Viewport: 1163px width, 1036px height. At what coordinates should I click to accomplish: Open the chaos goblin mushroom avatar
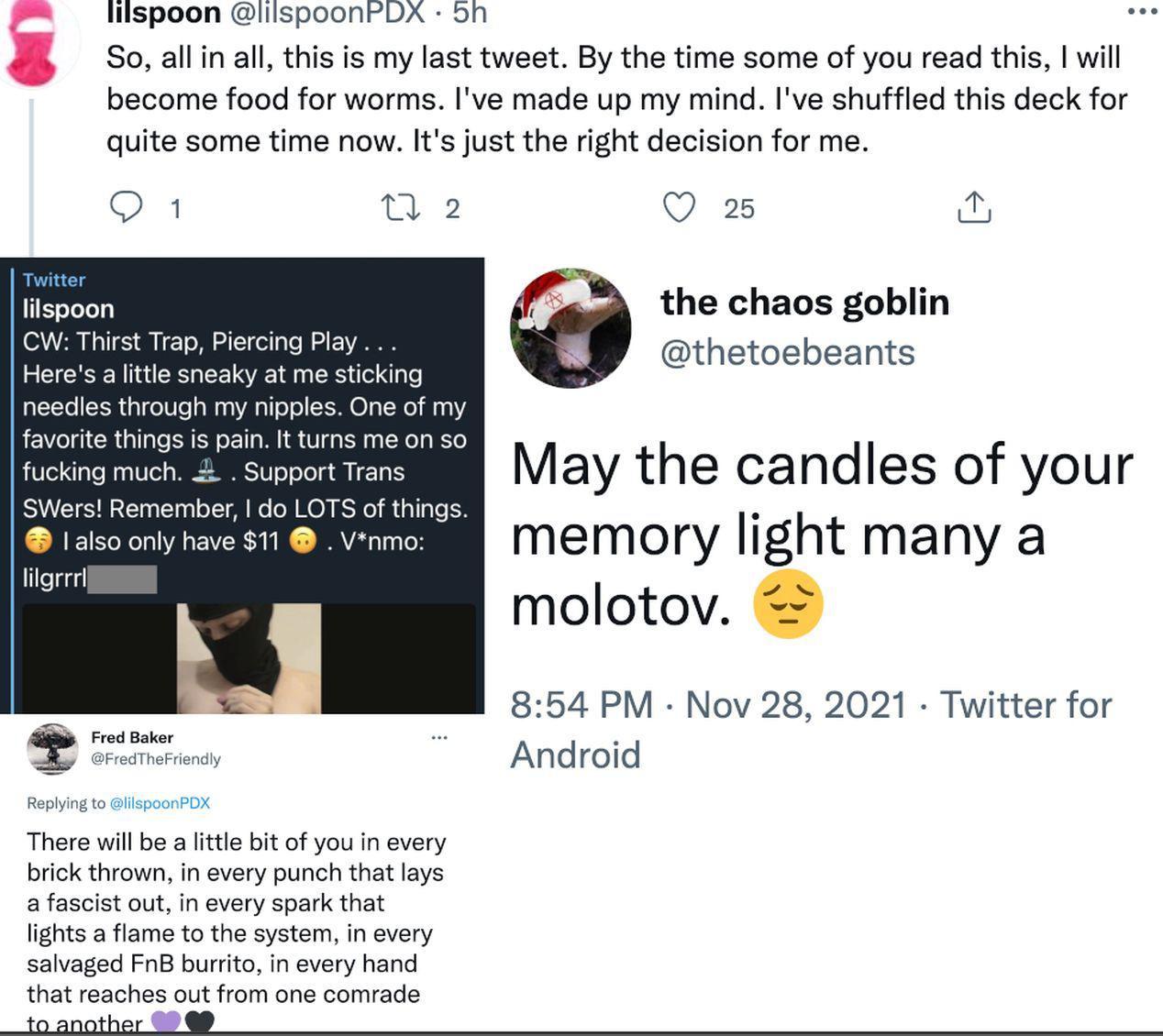(x=570, y=328)
